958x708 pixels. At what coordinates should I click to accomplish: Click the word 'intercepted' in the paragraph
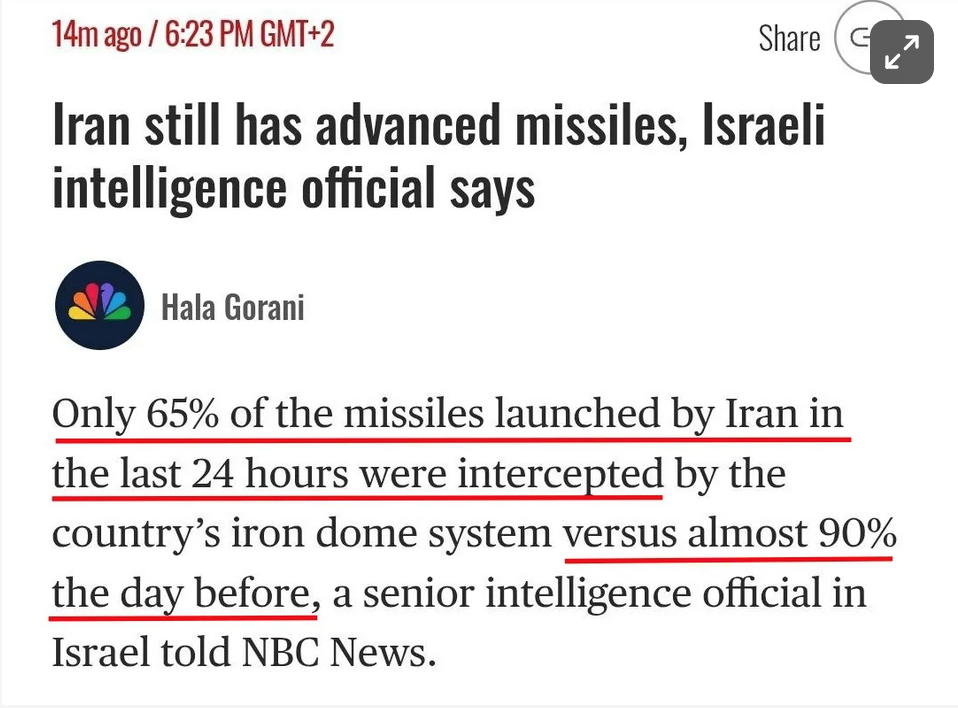point(560,474)
